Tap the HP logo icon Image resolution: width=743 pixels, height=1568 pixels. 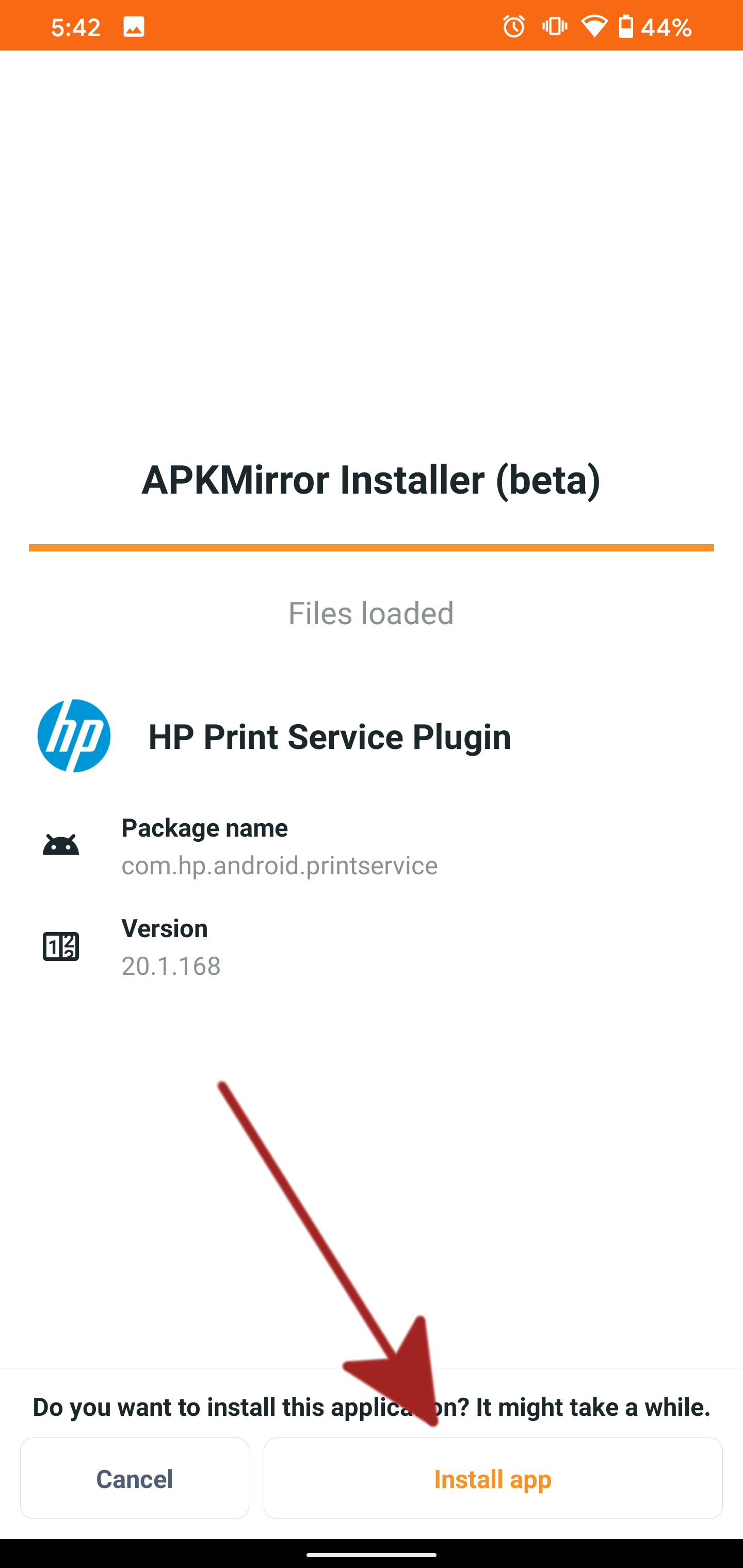[x=74, y=736]
